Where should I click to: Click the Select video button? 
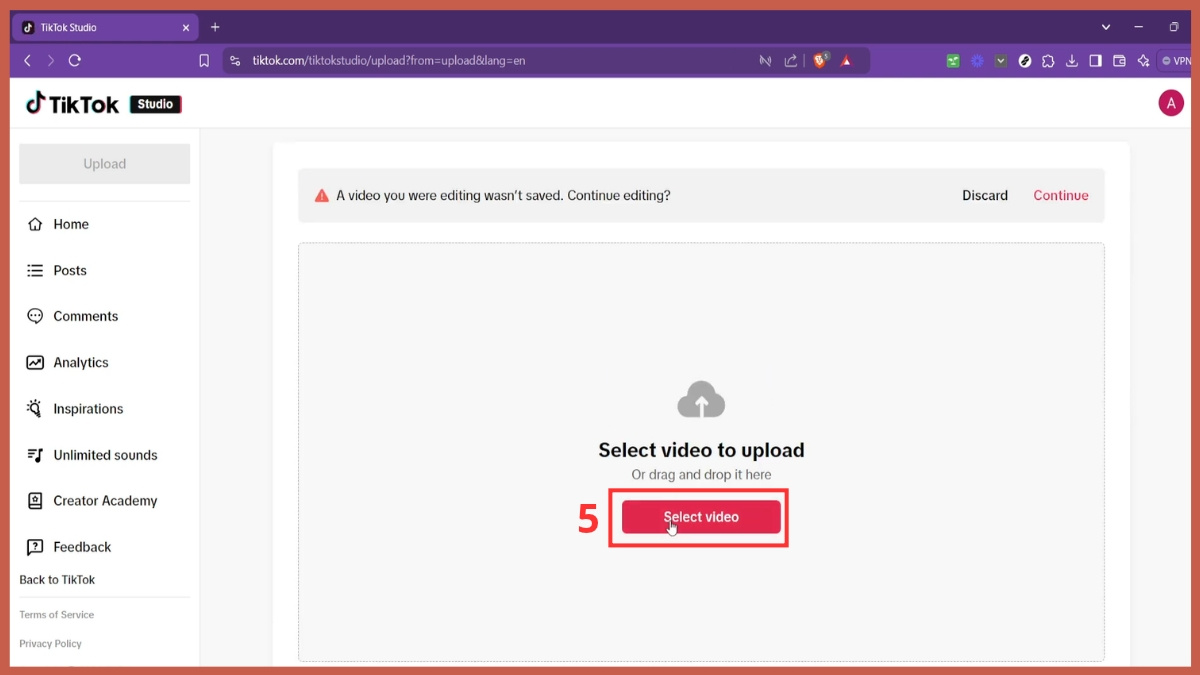[701, 517]
